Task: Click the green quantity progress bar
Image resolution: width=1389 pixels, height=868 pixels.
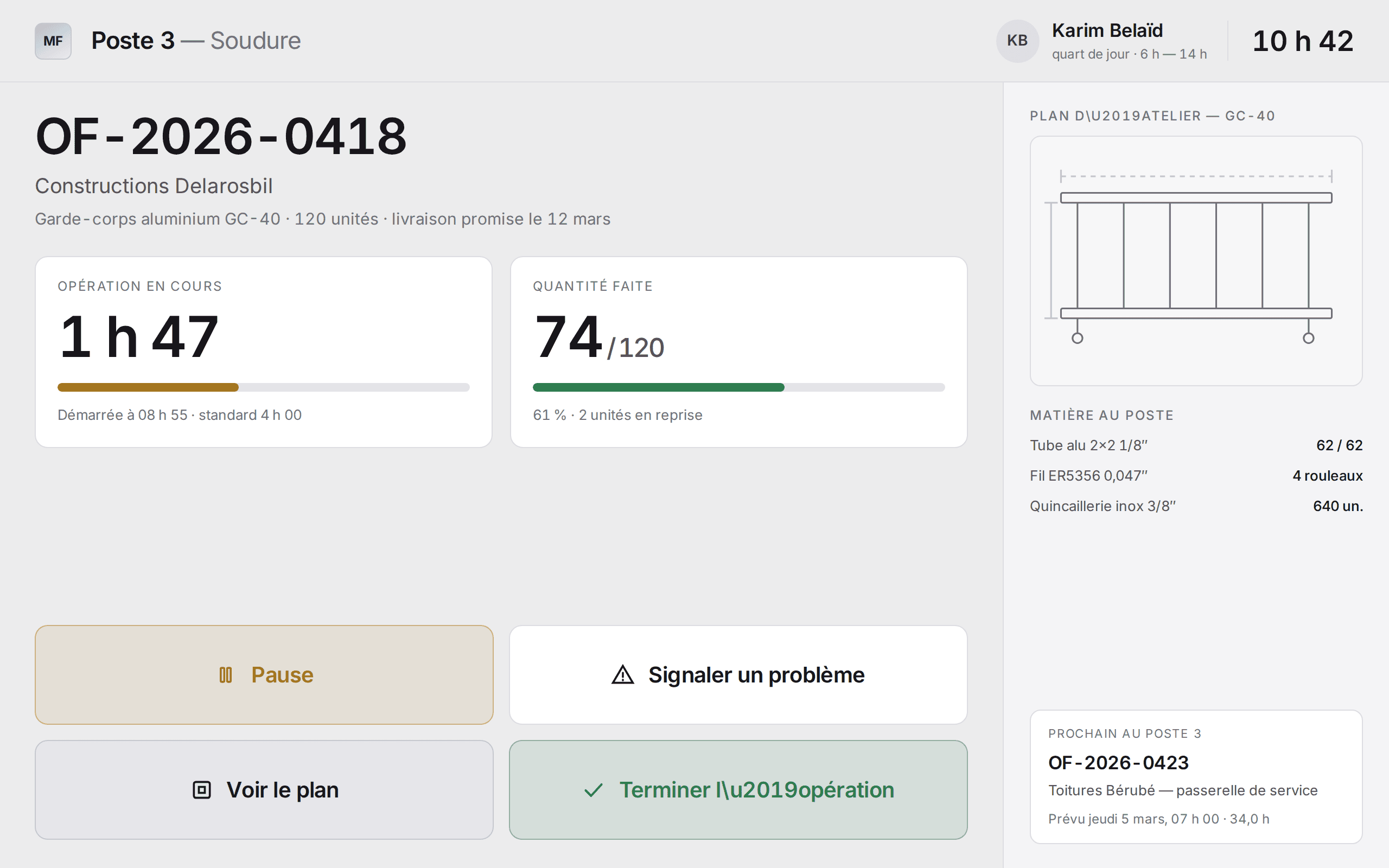Action: [x=738, y=387]
